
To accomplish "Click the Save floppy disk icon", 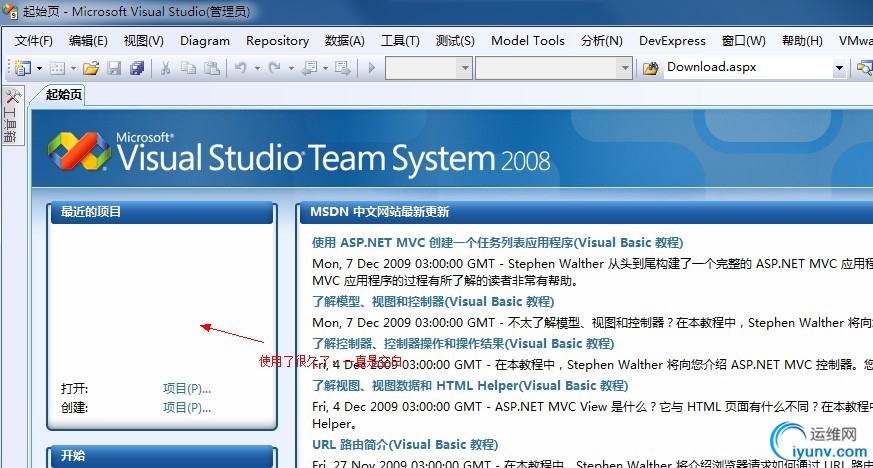I will click(x=114, y=68).
